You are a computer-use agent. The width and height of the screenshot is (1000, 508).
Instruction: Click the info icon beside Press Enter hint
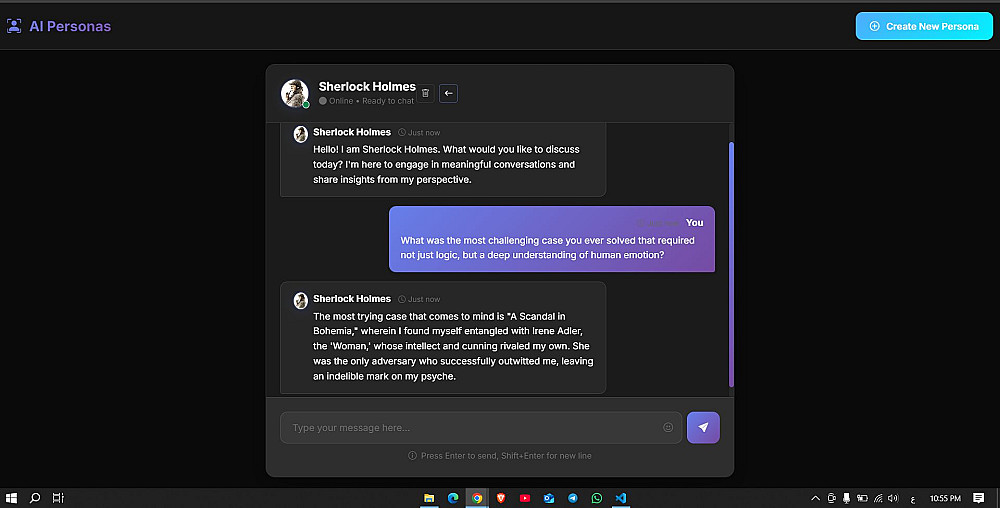coord(412,456)
